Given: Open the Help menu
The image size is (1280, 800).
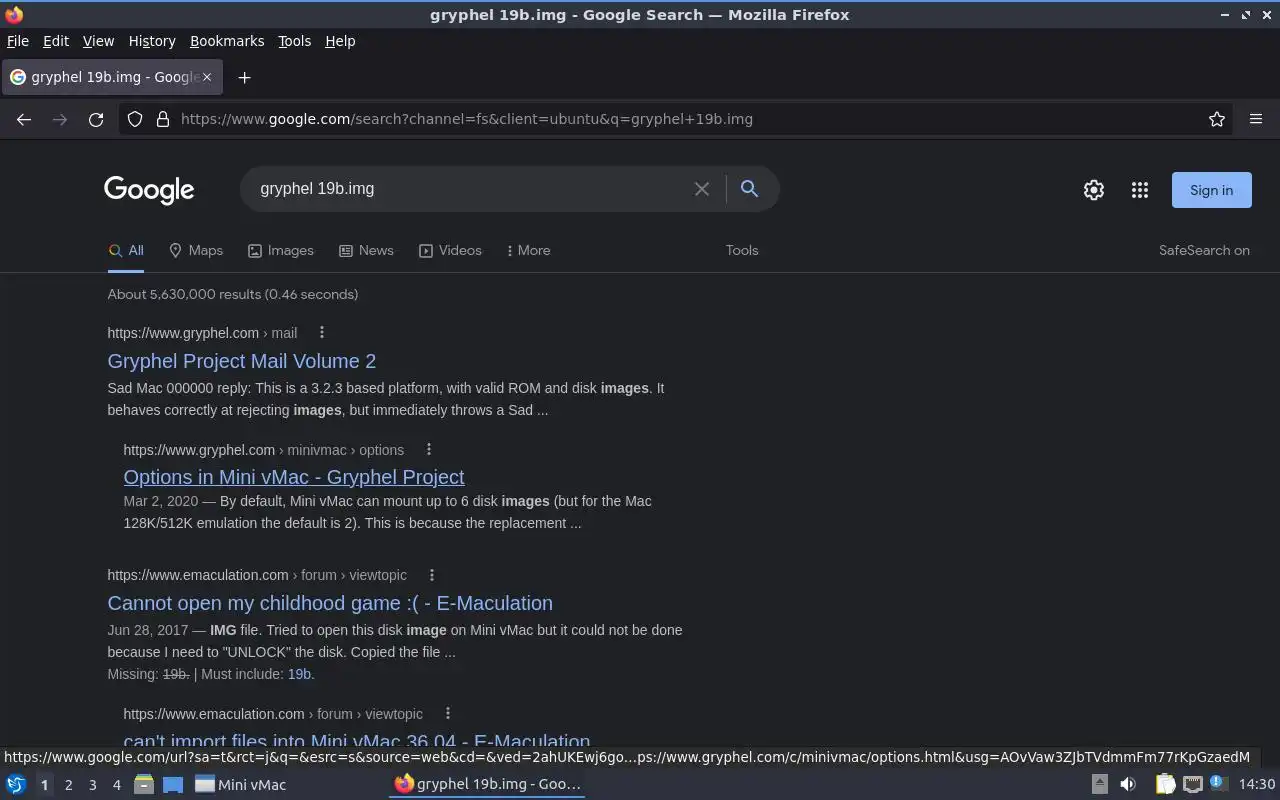Looking at the screenshot, I should tap(340, 41).
